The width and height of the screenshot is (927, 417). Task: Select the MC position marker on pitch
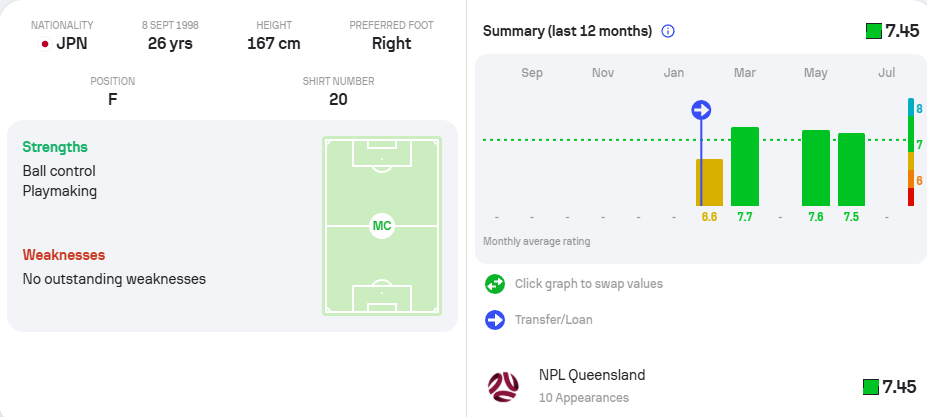(x=382, y=226)
